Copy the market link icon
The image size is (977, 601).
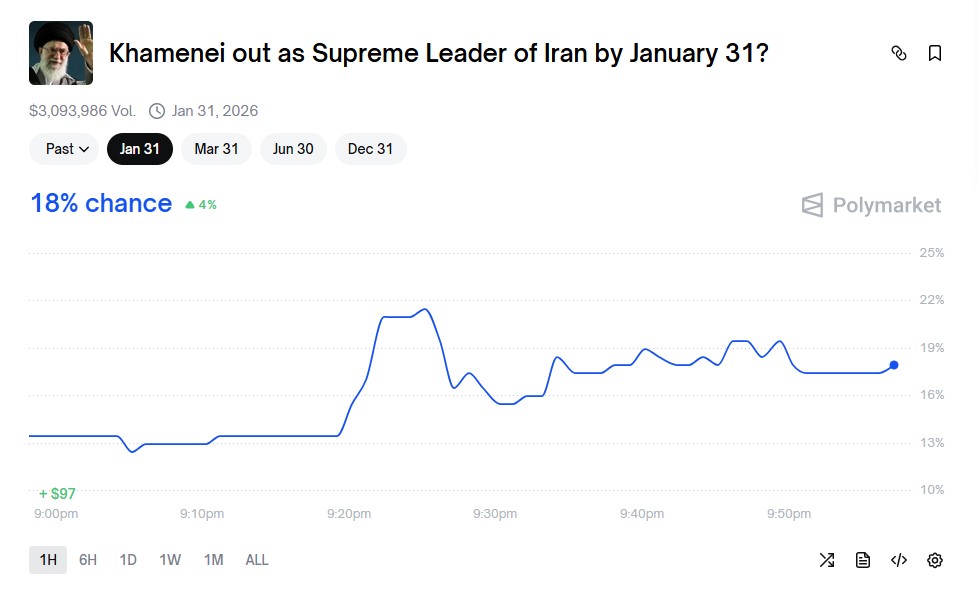898,53
